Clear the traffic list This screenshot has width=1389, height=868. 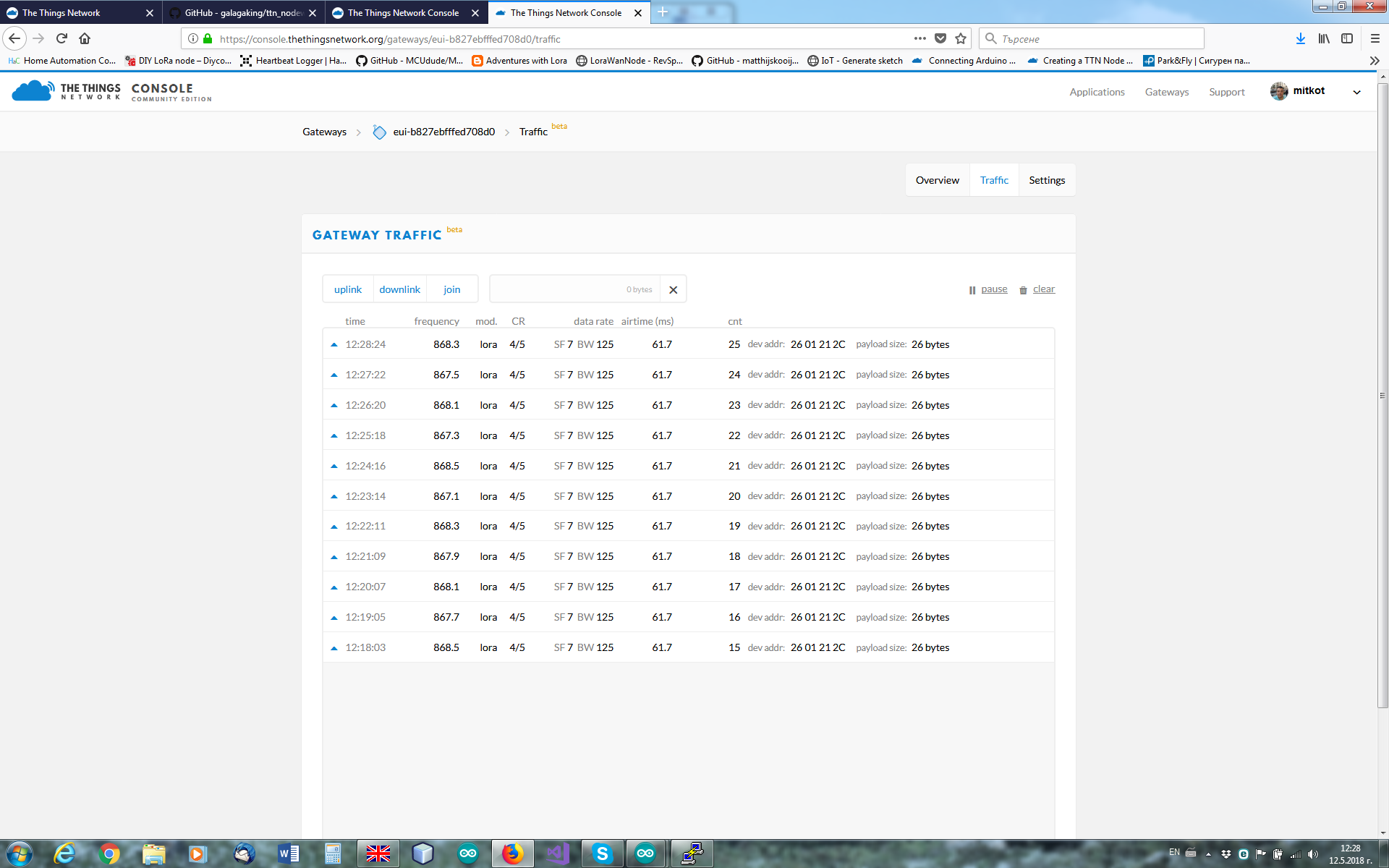click(1037, 289)
